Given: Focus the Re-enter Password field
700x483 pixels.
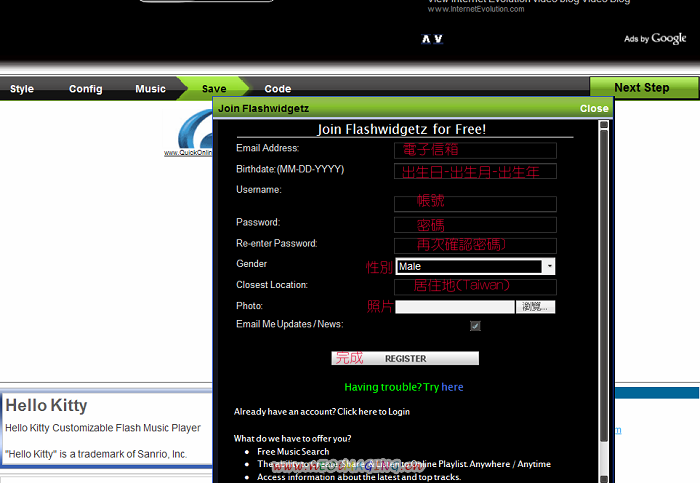Looking at the screenshot, I should click(x=475, y=246).
